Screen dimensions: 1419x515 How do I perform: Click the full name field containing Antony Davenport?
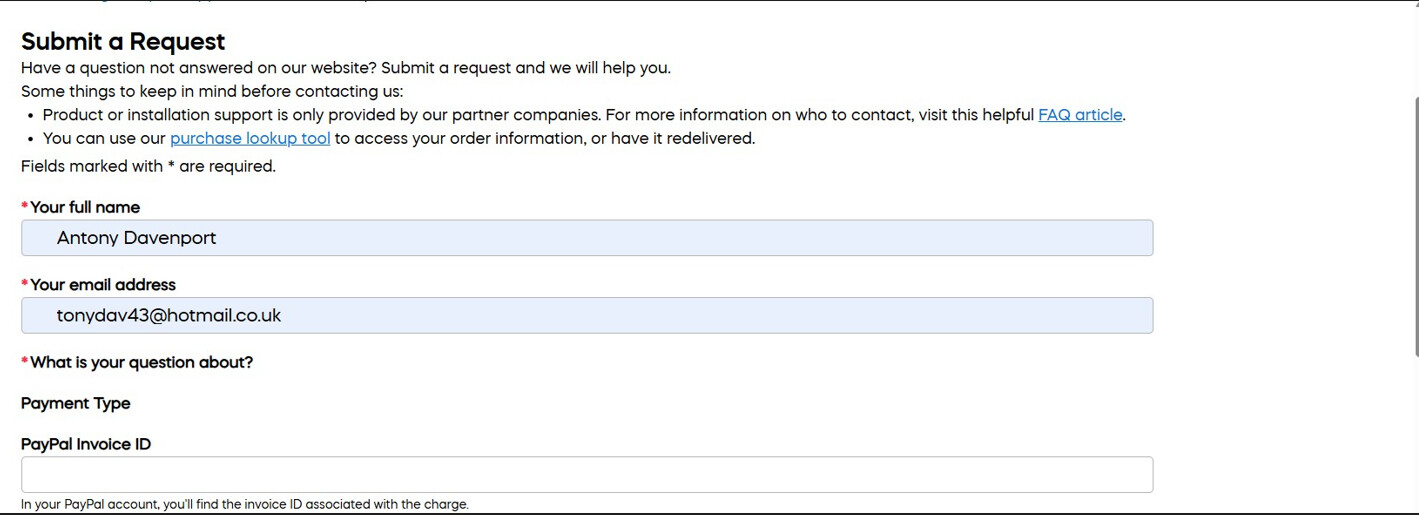click(586, 238)
